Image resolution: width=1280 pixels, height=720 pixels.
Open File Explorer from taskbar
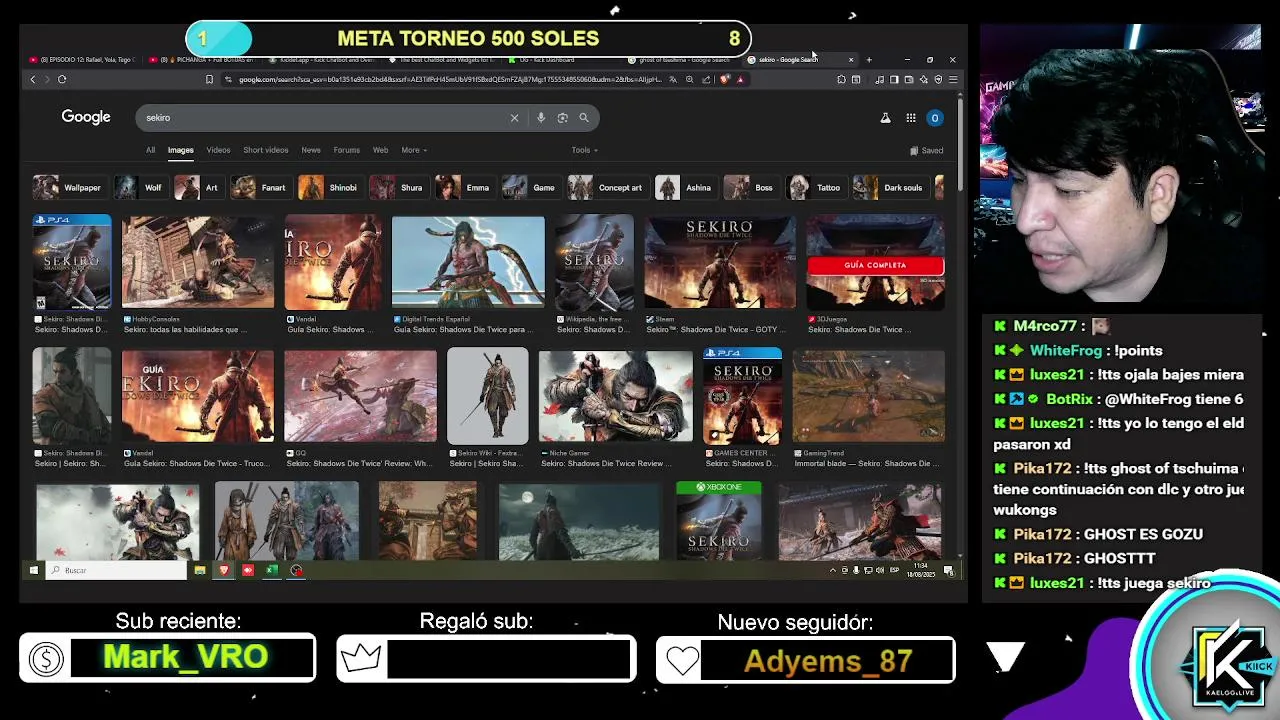click(200, 570)
